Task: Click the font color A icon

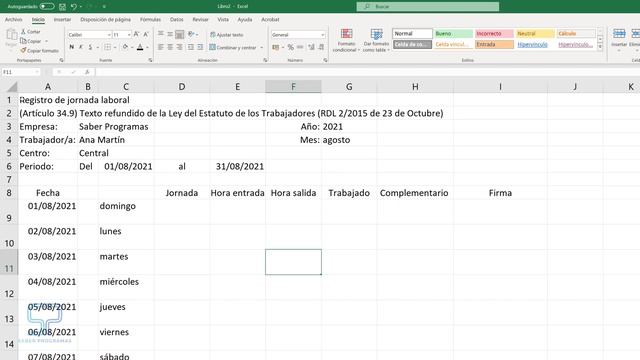Action: pyautogui.click(x=140, y=47)
